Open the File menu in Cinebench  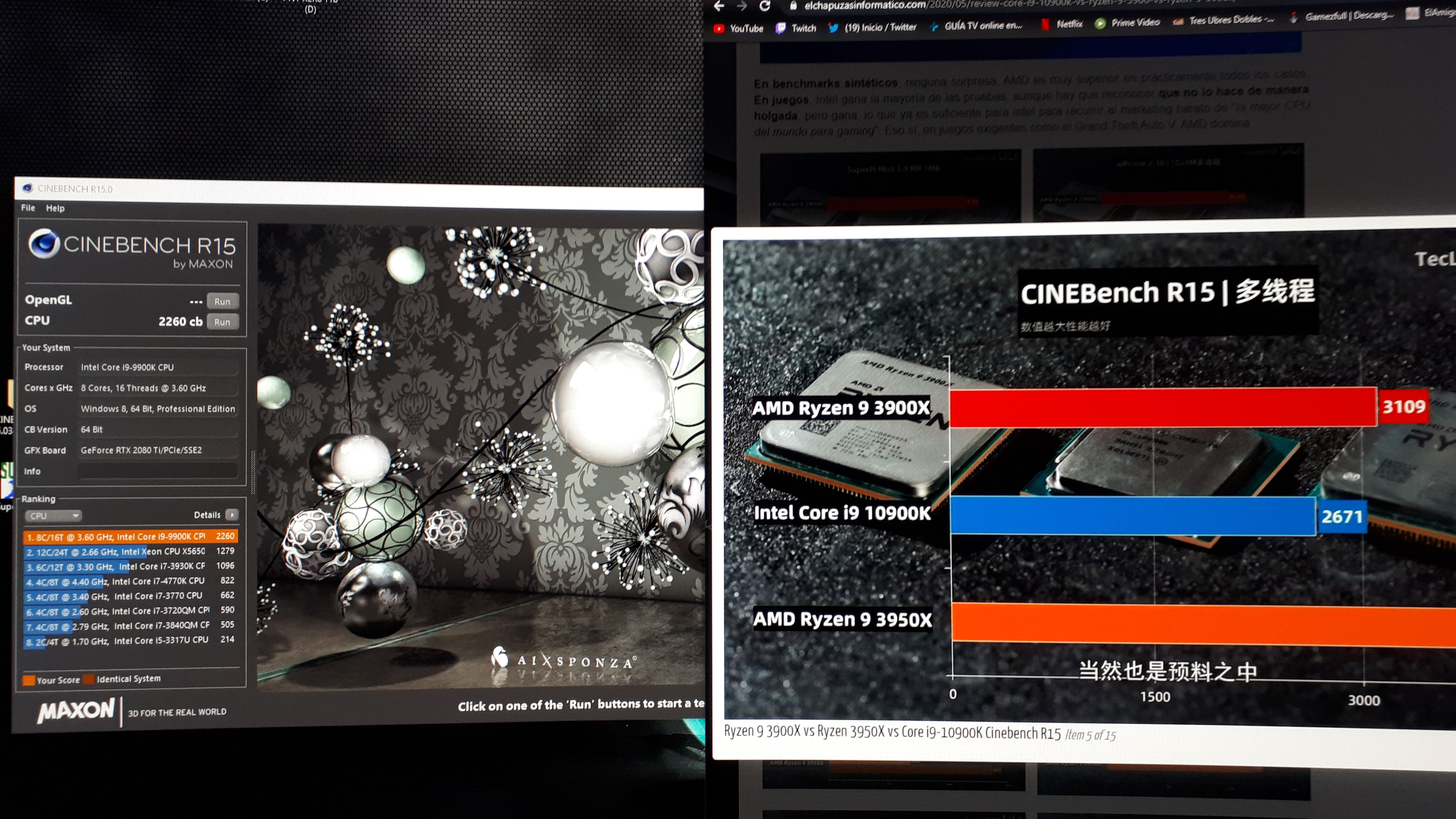click(28, 207)
